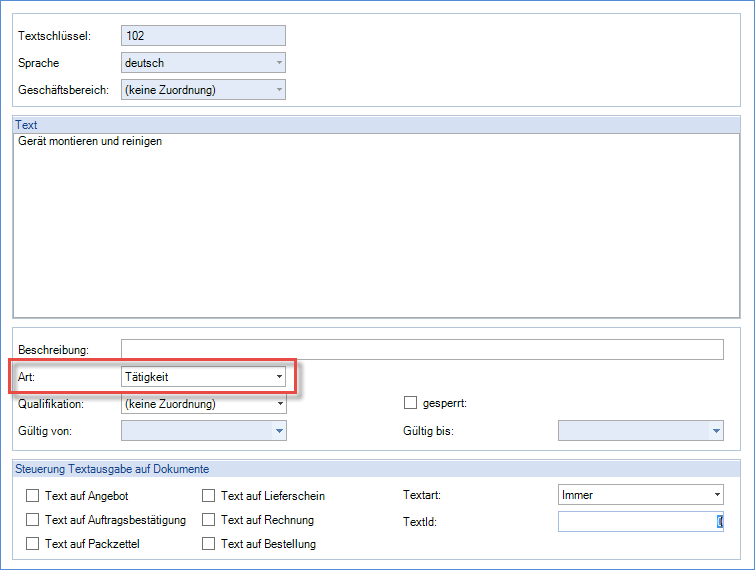Click the Textschlüssel field containing 102
Image resolution: width=755 pixels, height=570 pixels.
[202, 36]
